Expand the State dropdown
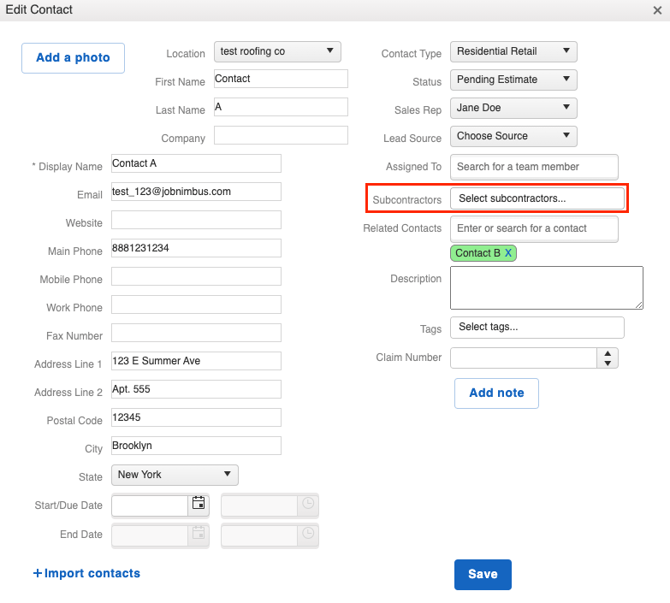Screen dimensions: 670x603 point(174,475)
